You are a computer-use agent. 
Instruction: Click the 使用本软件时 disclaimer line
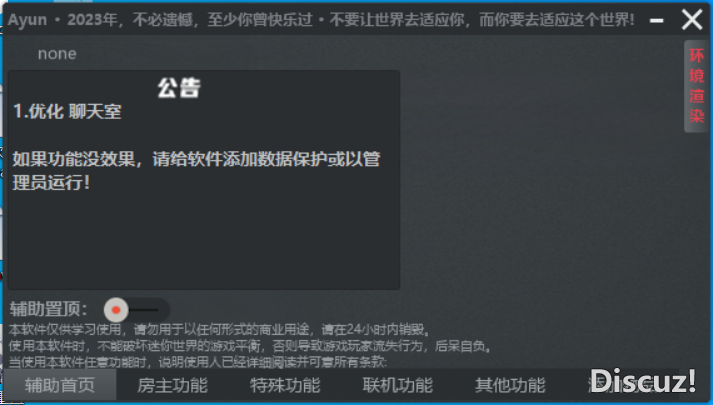tap(250, 346)
